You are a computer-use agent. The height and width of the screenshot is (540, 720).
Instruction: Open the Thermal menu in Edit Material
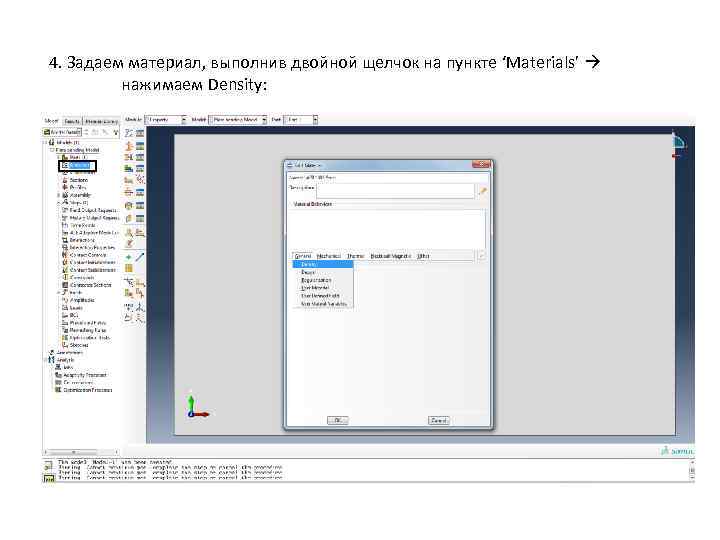[355, 256]
